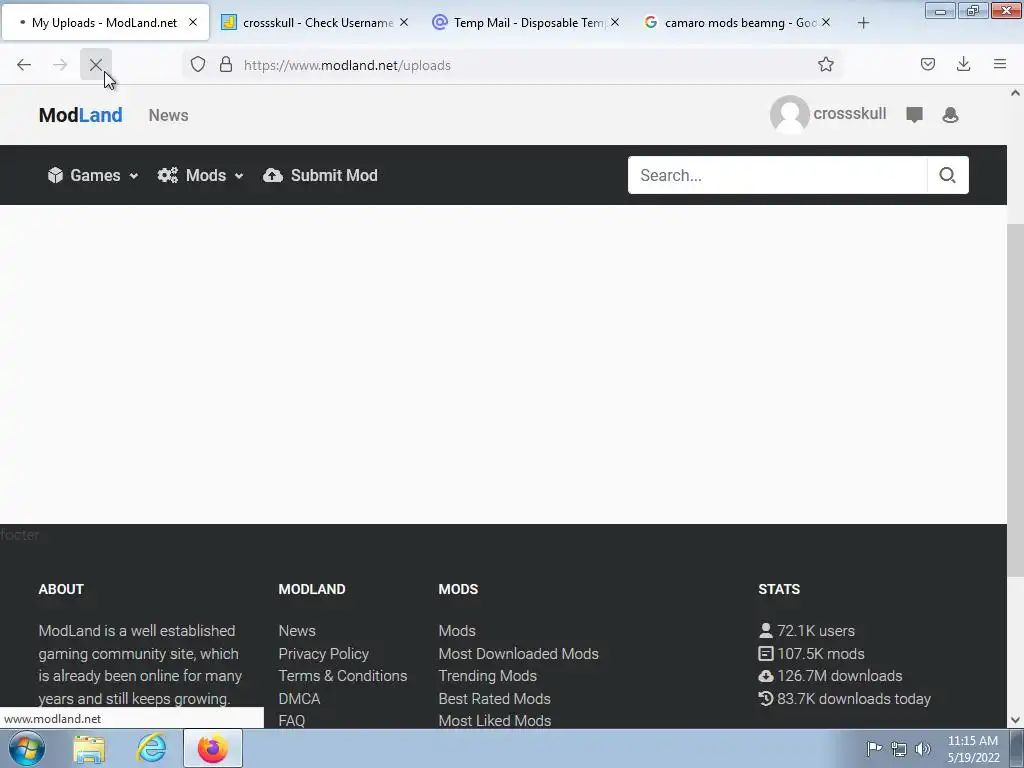Open the DMCA footer link
Image resolution: width=1024 pixels, height=768 pixels.
299,699
